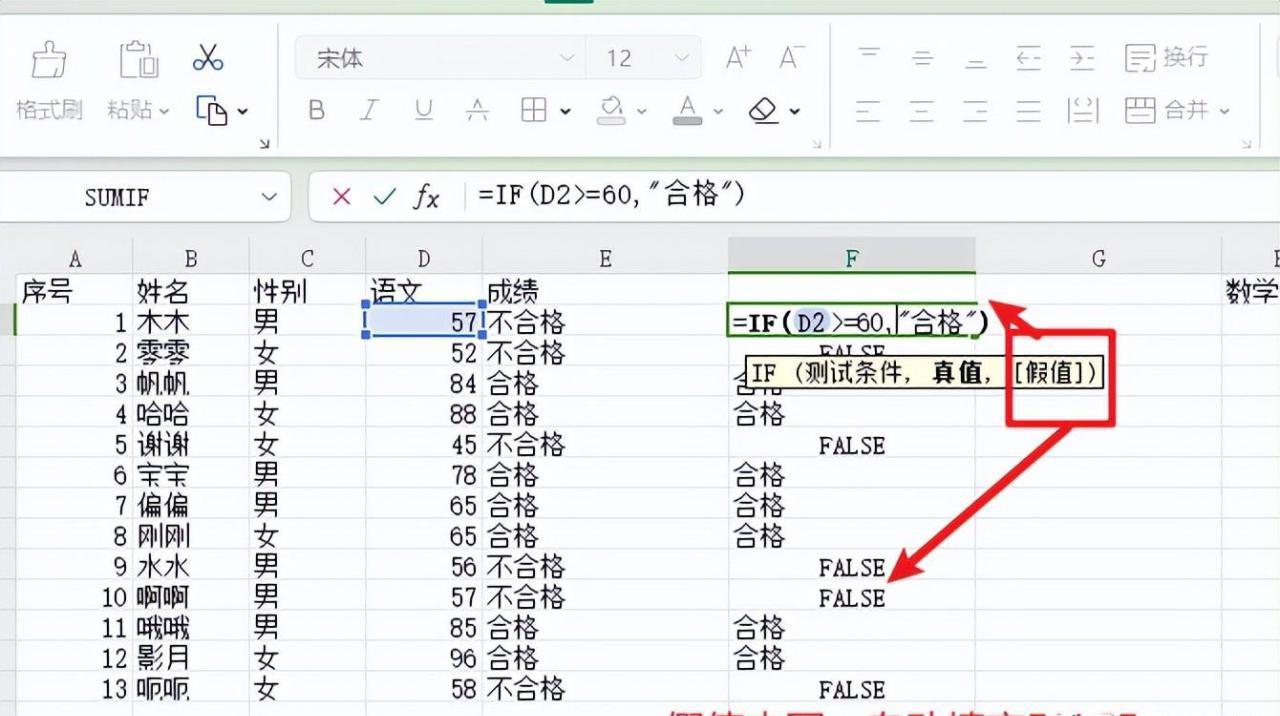Click the score cell with 84
Image resolution: width=1280 pixels, height=716 pixels.
coord(424,383)
